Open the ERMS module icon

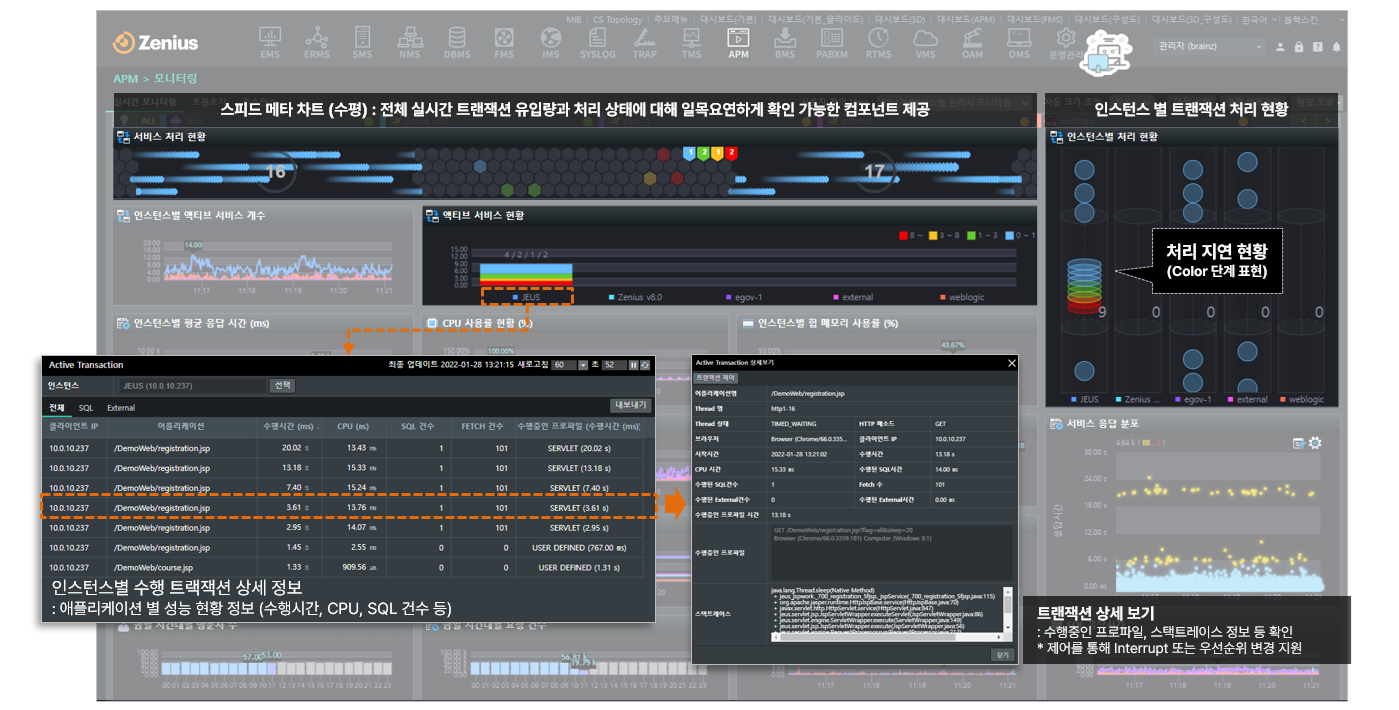pos(317,42)
